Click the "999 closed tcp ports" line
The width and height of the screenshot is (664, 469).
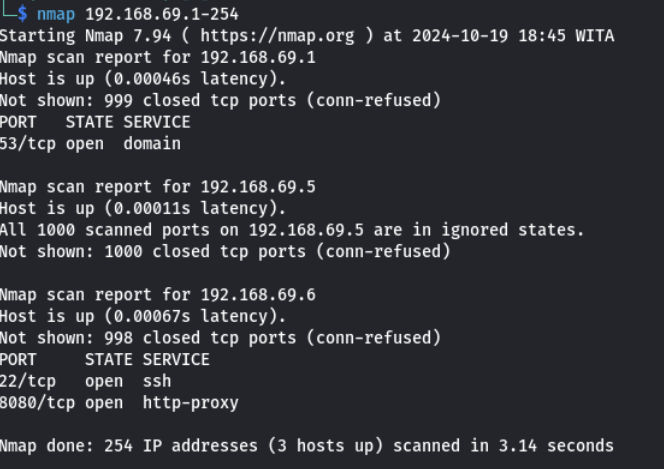(219, 101)
